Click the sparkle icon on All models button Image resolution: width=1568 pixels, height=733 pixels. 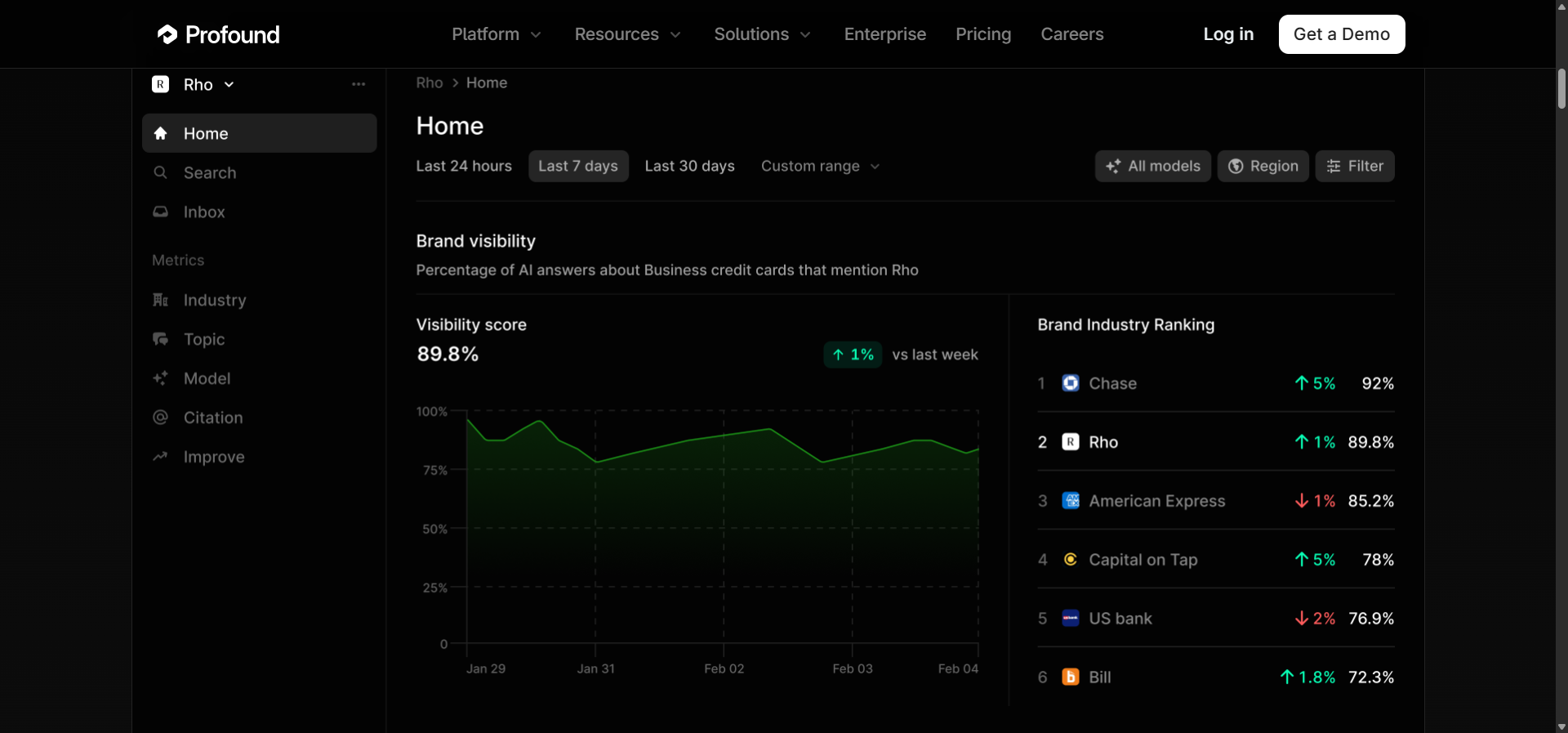(x=1113, y=166)
